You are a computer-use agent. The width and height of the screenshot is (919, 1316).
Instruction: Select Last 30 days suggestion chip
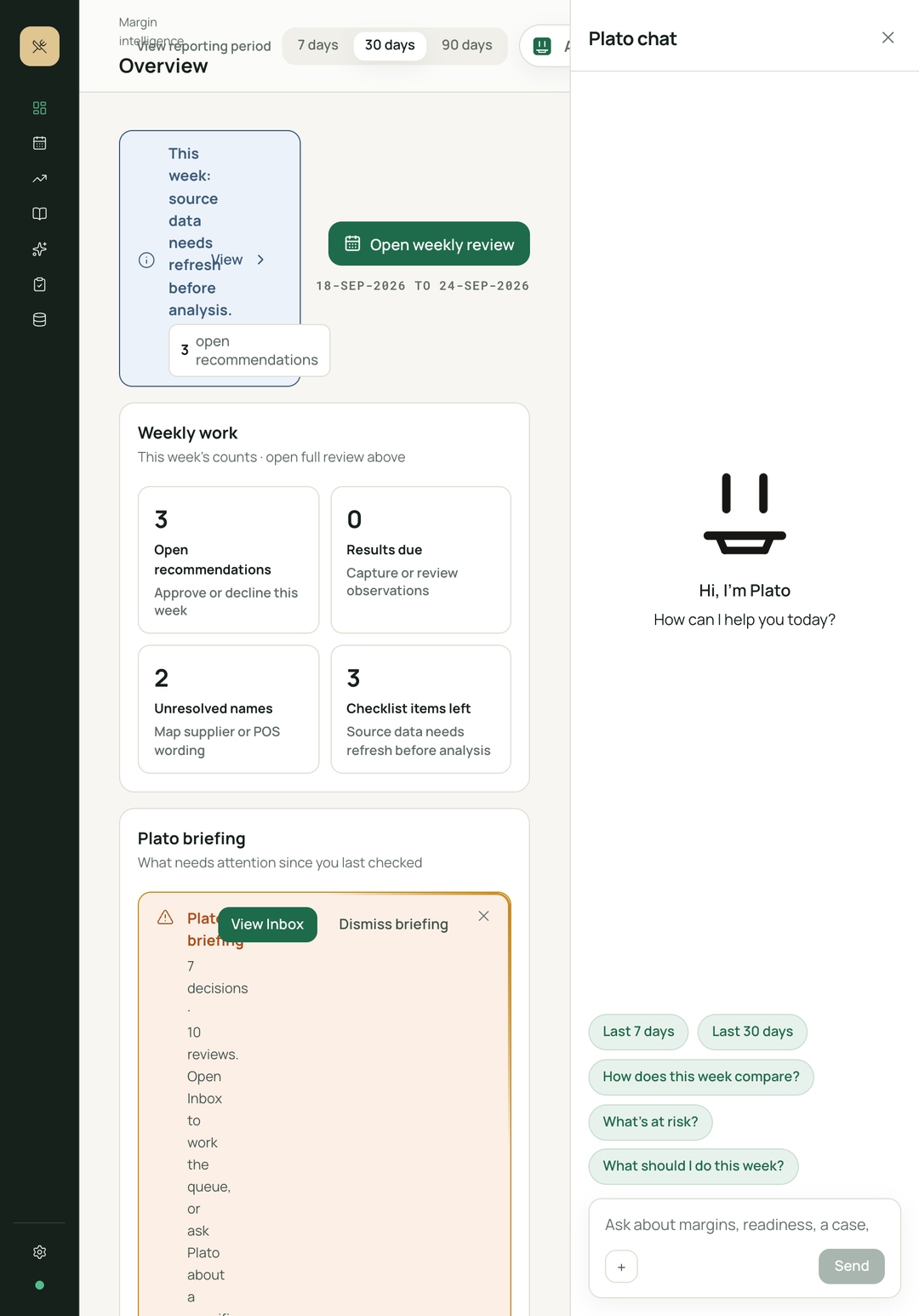click(x=752, y=1032)
